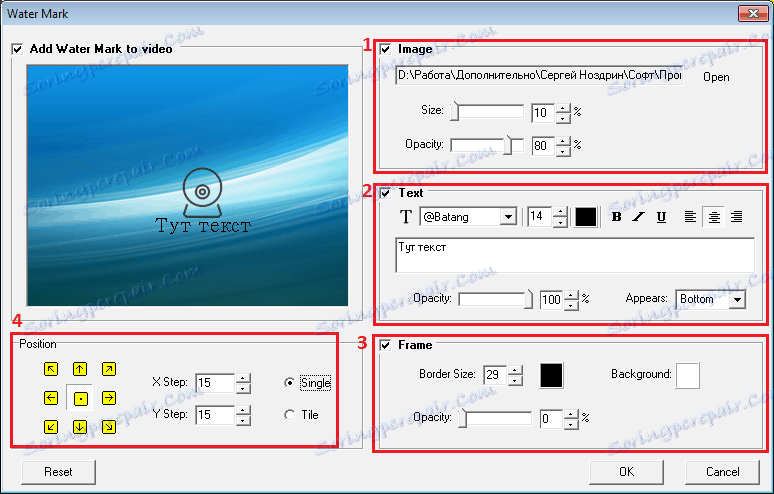
Task: Increase Y Step spinner value
Action: click(243, 411)
